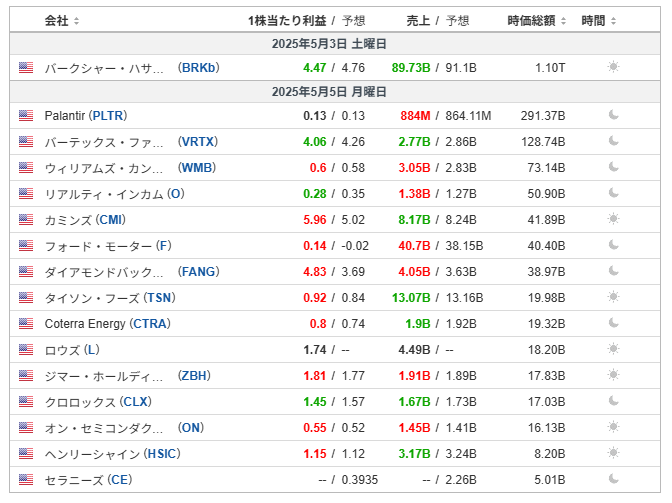Open VRTX ticker link
The width and height of the screenshot is (672, 503).
[198, 142]
